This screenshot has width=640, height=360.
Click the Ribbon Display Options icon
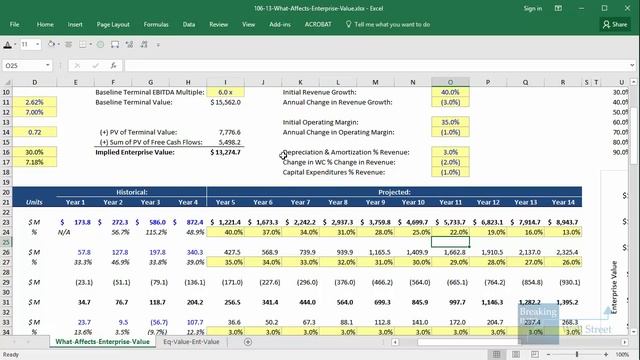tap(558, 8)
